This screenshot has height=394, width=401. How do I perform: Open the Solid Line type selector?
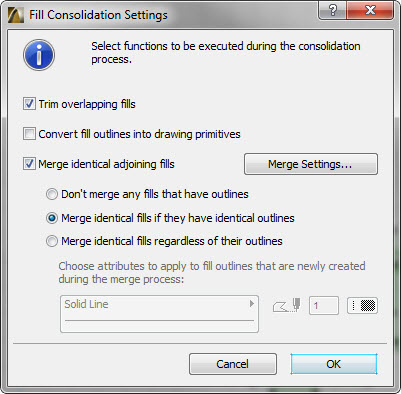[159, 314]
